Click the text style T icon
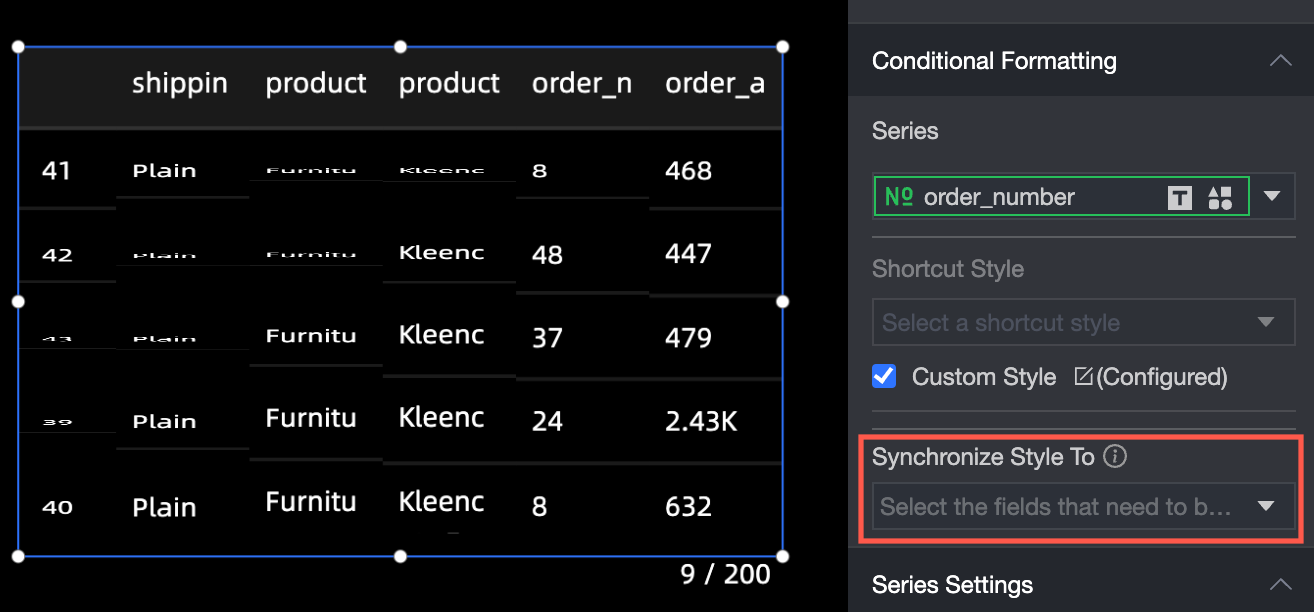 (1180, 197)
